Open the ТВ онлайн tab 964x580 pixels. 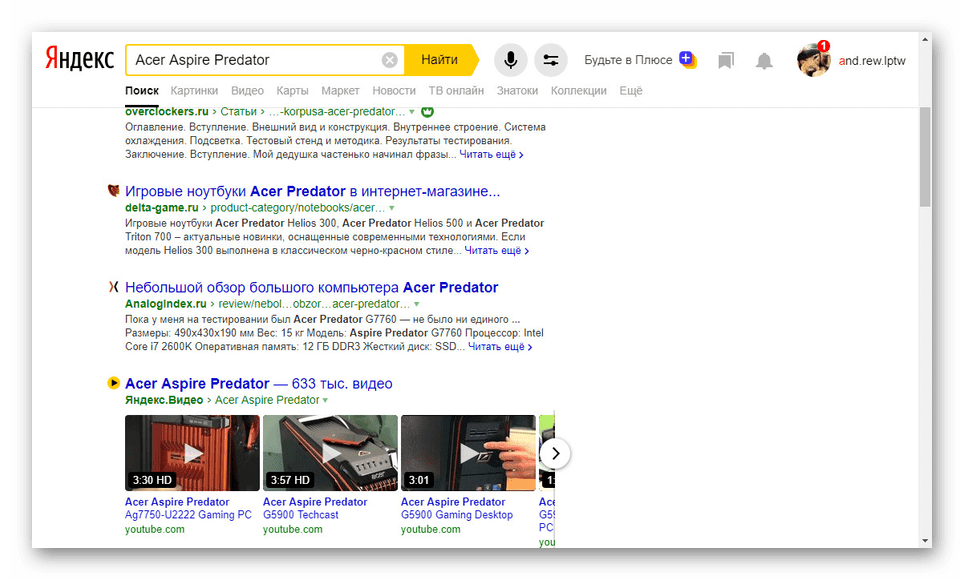(456, 90)
